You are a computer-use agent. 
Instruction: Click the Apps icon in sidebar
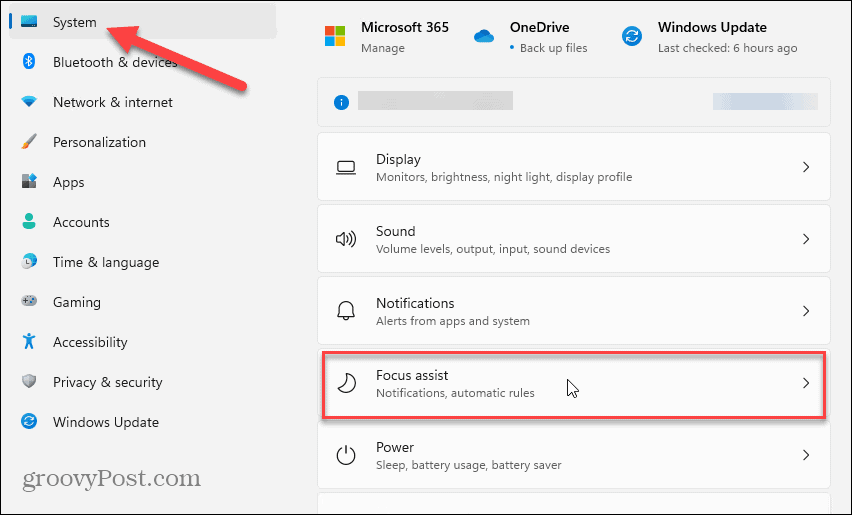pyautogui.click(x=29, y=181)
